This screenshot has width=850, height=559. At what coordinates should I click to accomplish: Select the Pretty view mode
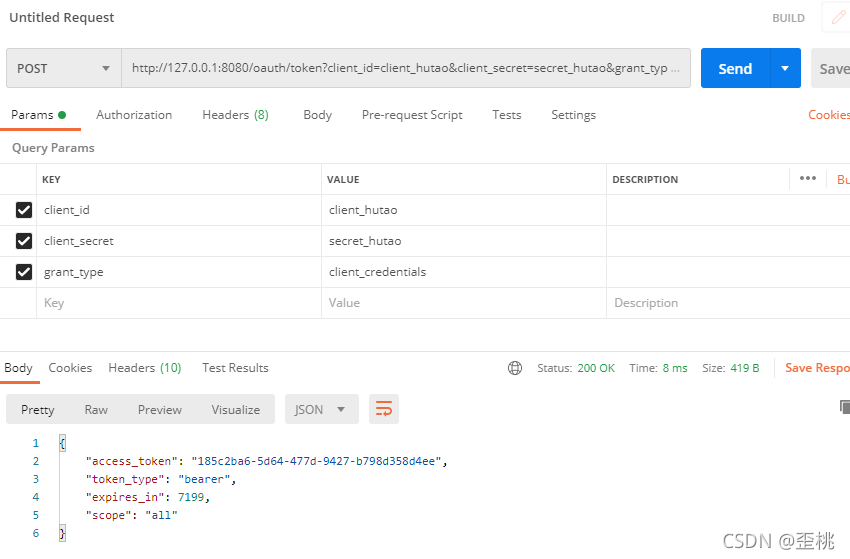pos(37,409)
